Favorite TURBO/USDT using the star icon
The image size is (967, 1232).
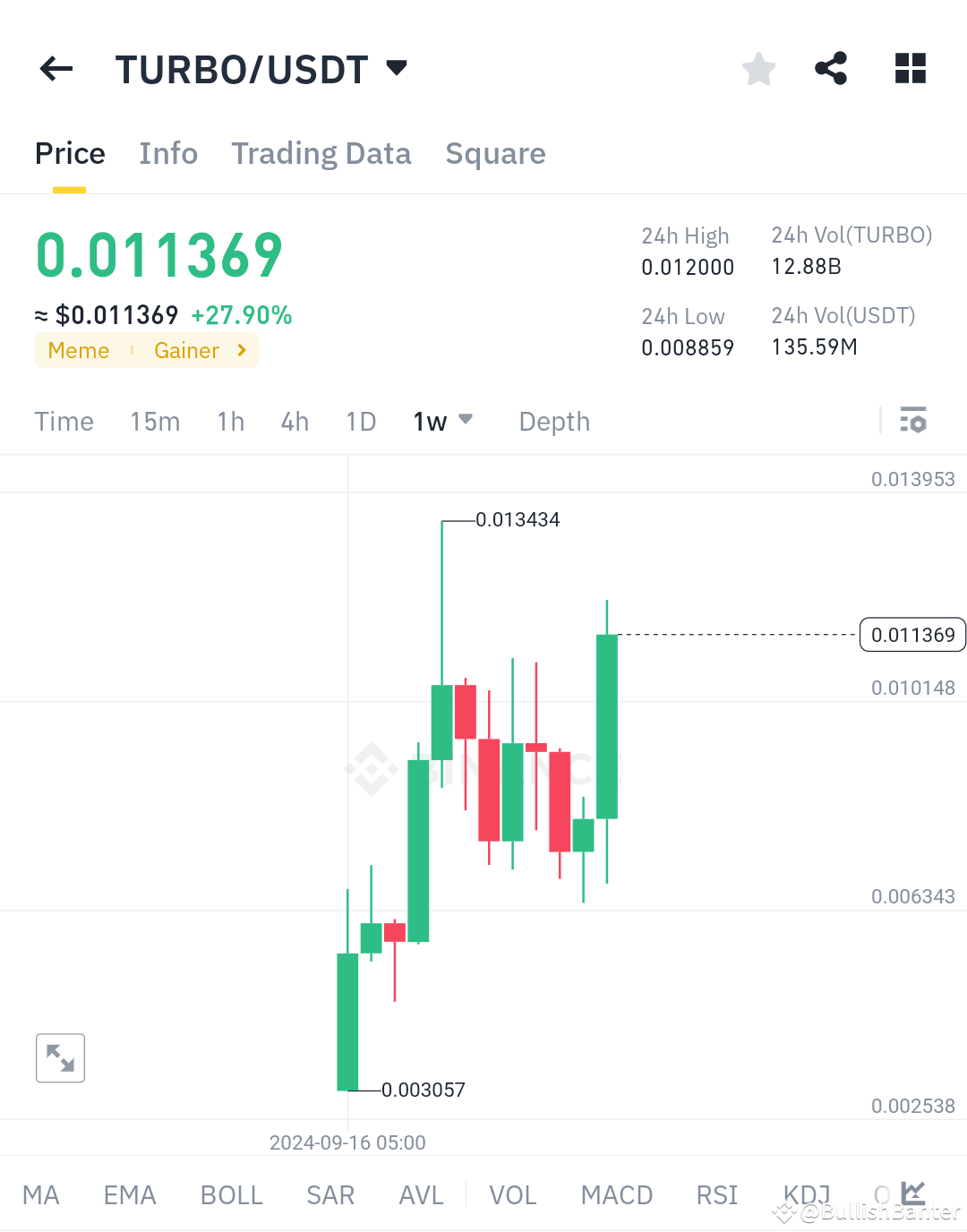(758, 68)
